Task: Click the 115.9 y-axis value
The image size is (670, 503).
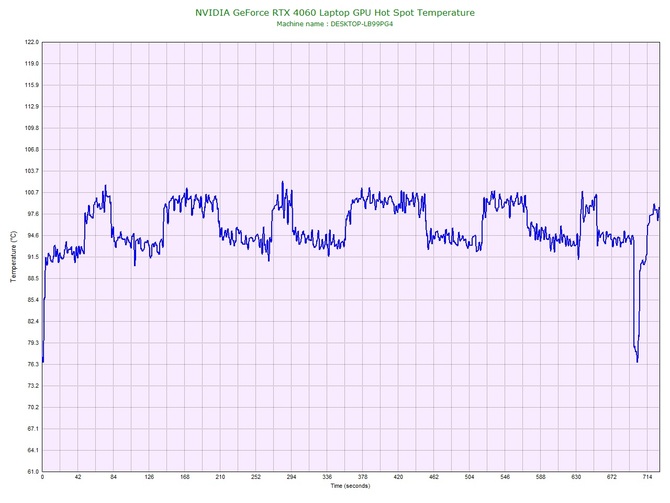Action: pyautogui.click(x=32, y=85)
